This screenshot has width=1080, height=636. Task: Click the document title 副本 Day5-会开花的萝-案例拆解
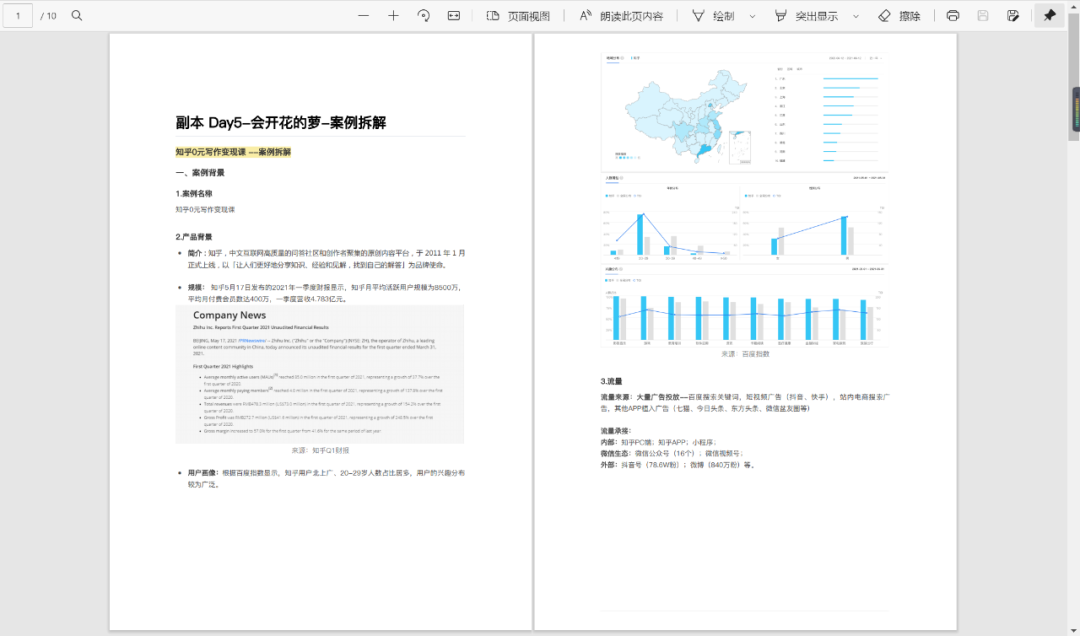280,123
